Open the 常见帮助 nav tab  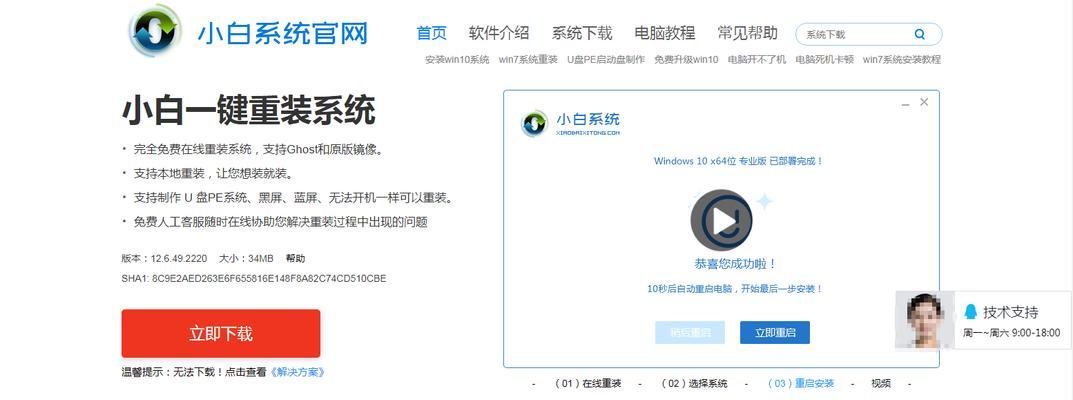pos(747,33)
